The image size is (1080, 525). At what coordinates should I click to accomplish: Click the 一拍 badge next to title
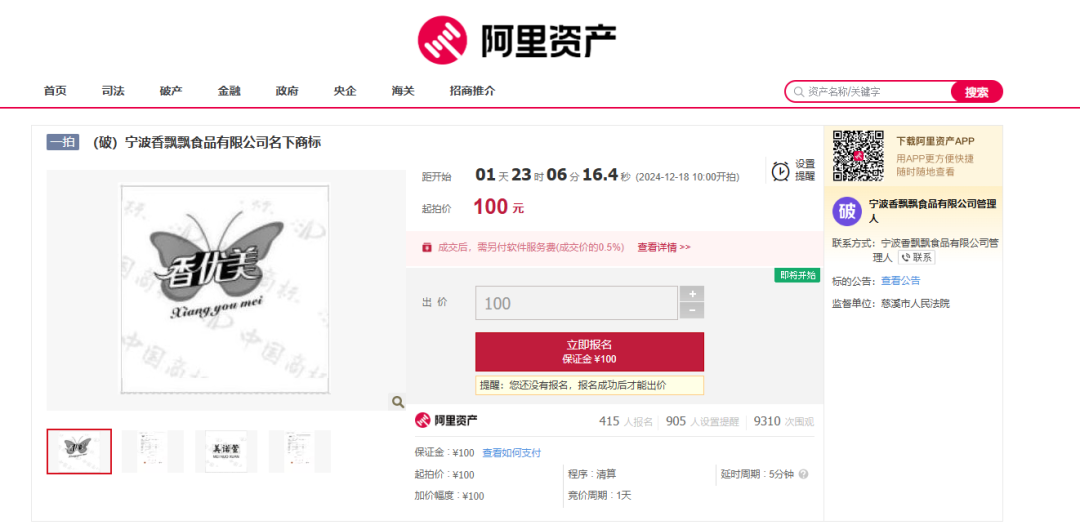click(x=63, y=142)
